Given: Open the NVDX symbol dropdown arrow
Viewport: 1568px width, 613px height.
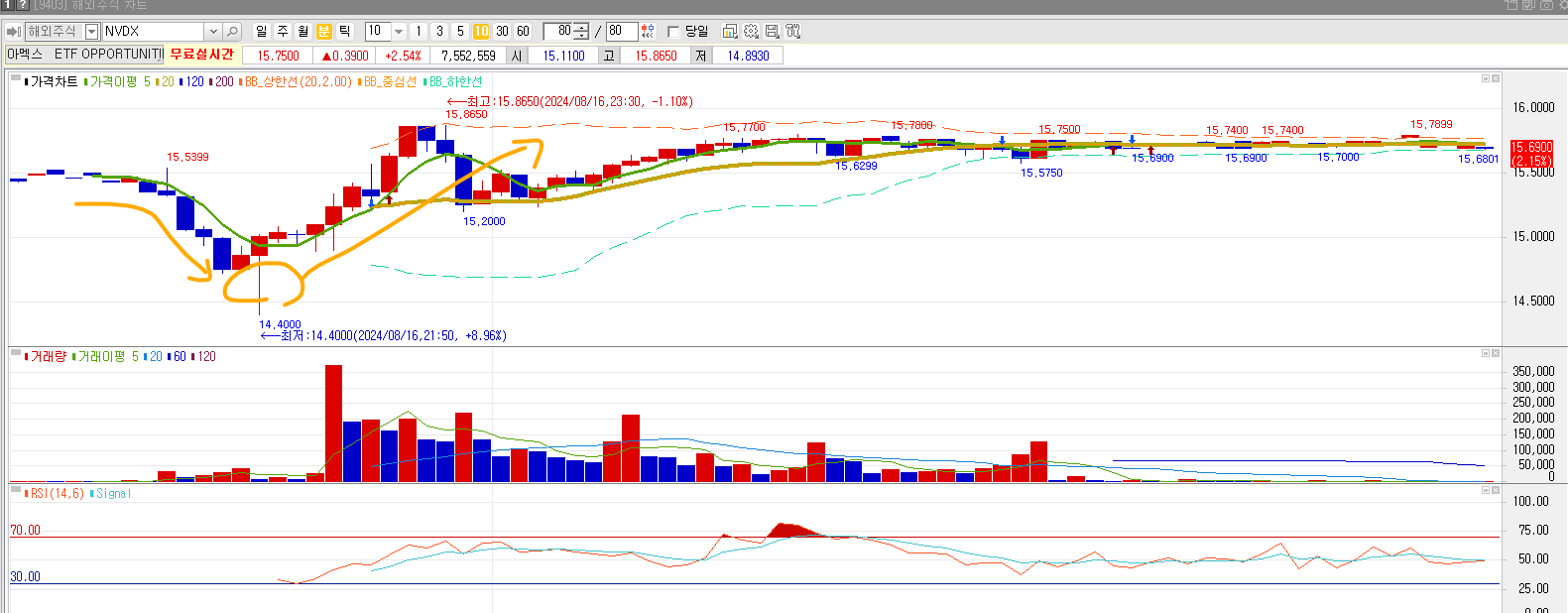Looking at the screenshot, I should (212, 32).
